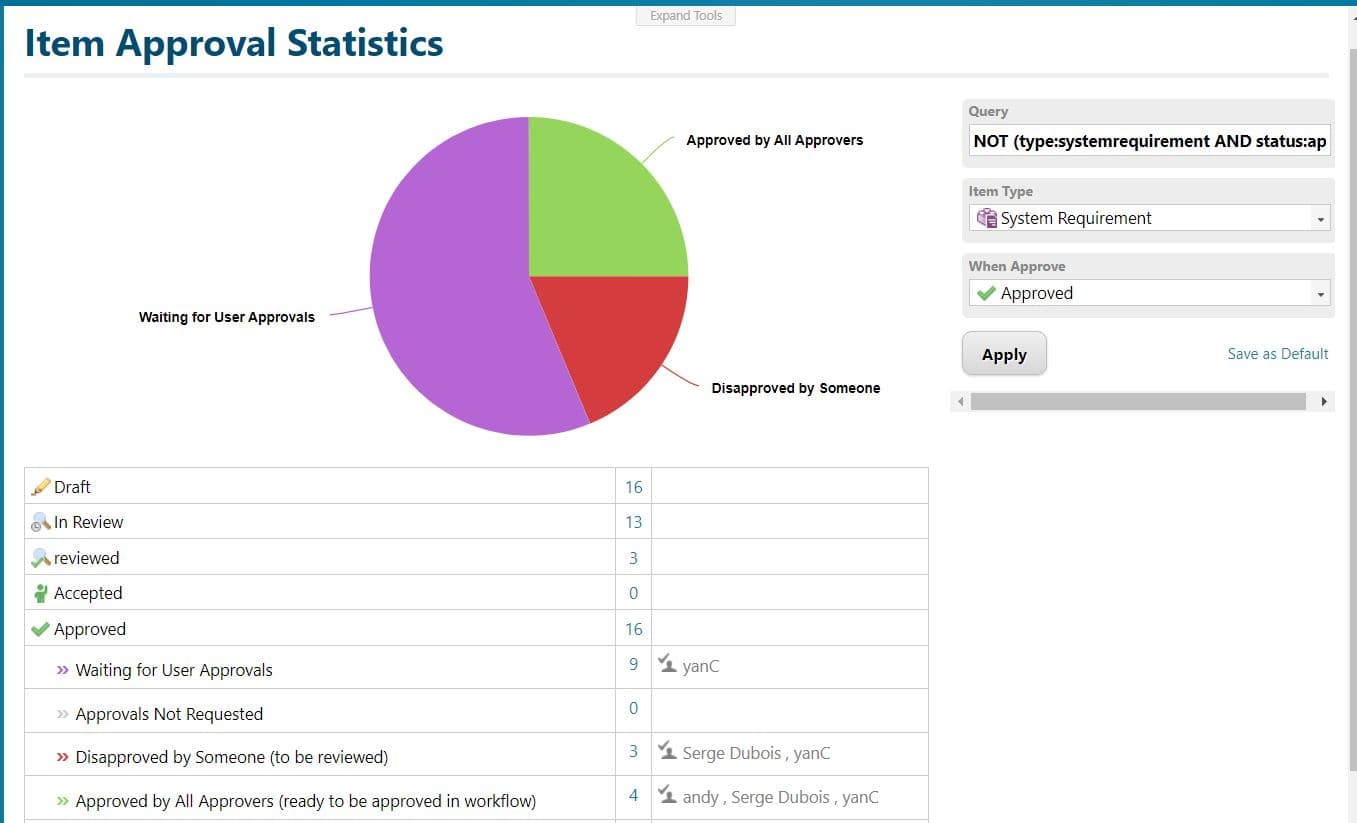Image resolution: width=1357 pixels, height=823 pixels.
Task: Click the approver icon beside Serge Dubois, yanC
Action: point(667,751)
